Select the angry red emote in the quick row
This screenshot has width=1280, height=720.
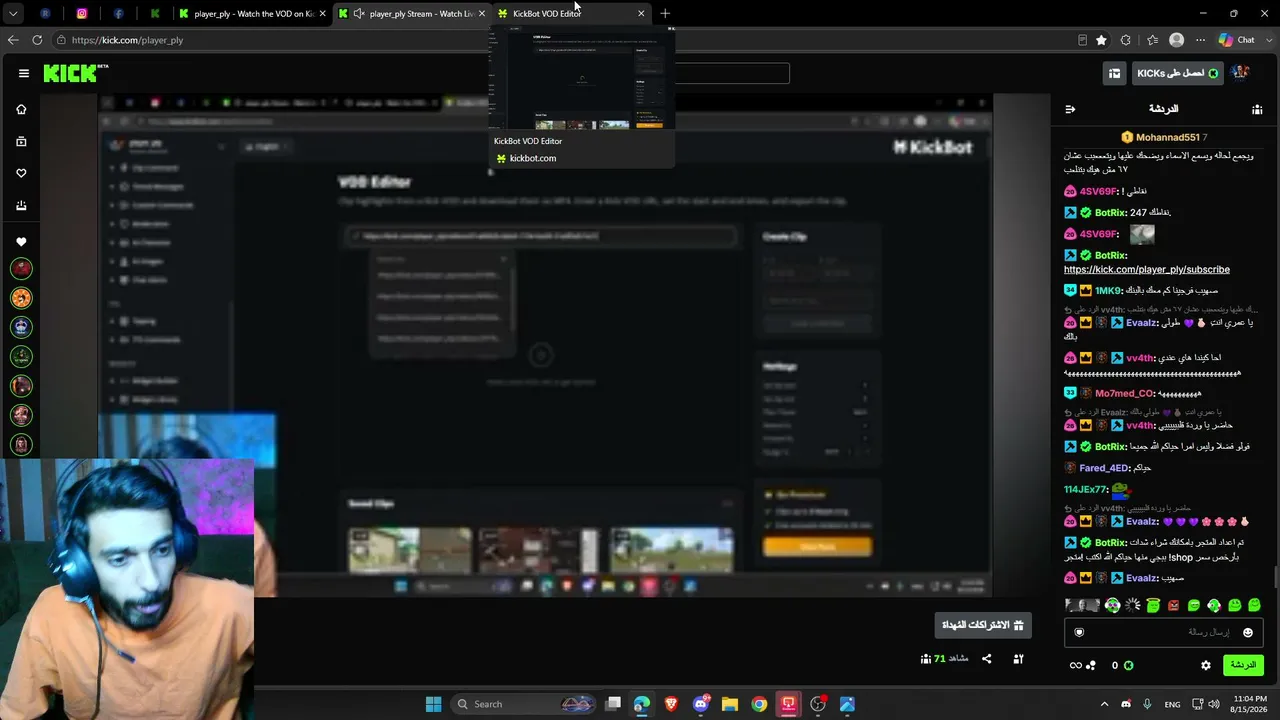[1173, 605]
